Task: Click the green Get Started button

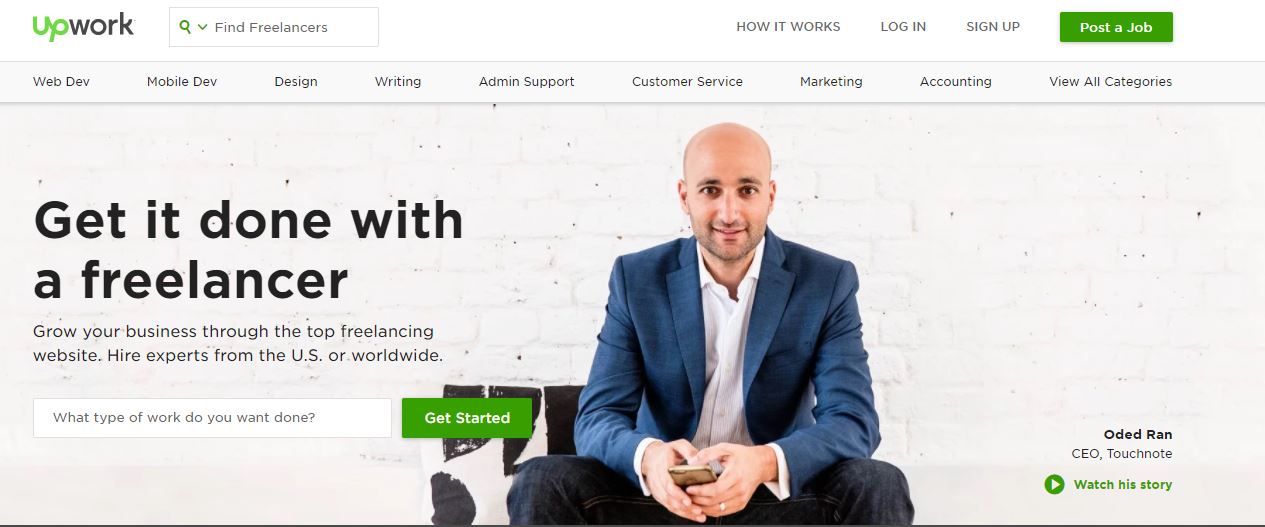Action: (x=467, y=418)
